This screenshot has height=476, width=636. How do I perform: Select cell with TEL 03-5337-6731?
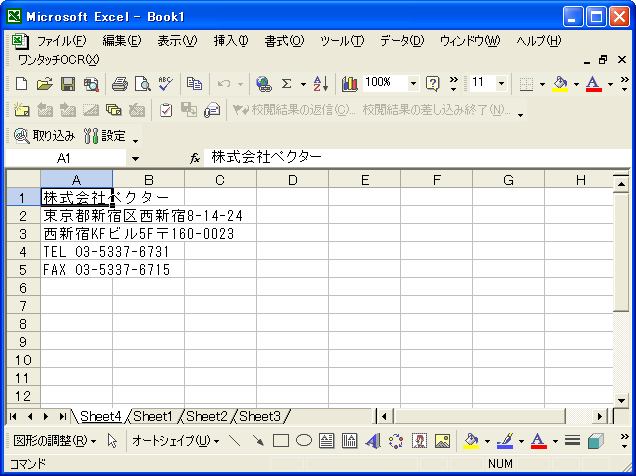[x=77, y=252]
